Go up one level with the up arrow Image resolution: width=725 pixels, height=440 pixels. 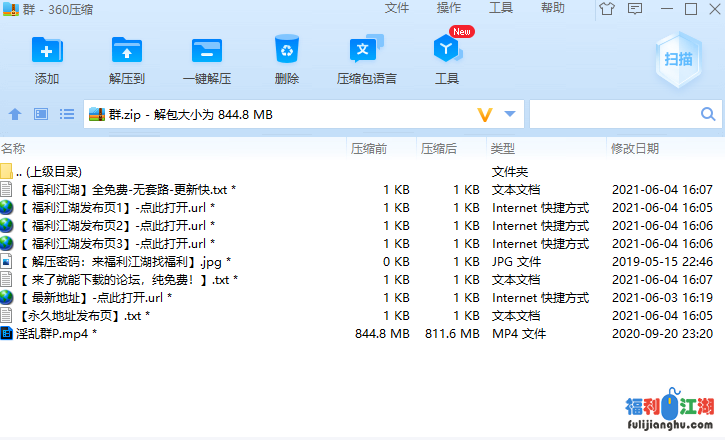pyautogui.click(x=15, y=114)
